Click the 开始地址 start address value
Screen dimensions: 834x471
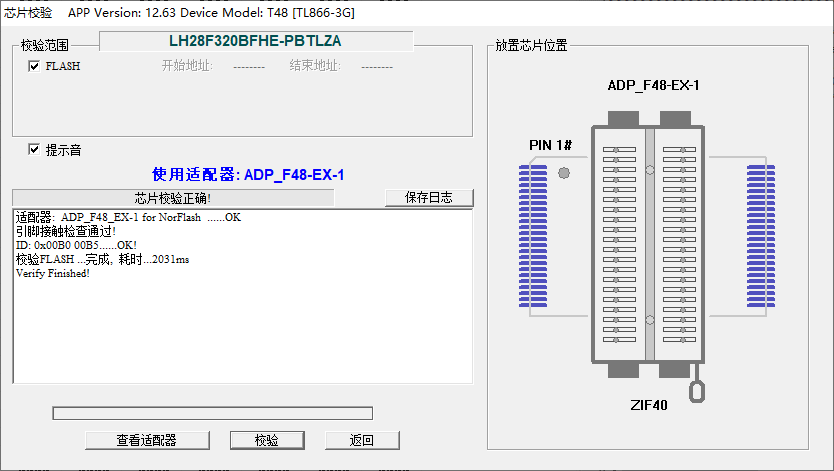(248, 66)
